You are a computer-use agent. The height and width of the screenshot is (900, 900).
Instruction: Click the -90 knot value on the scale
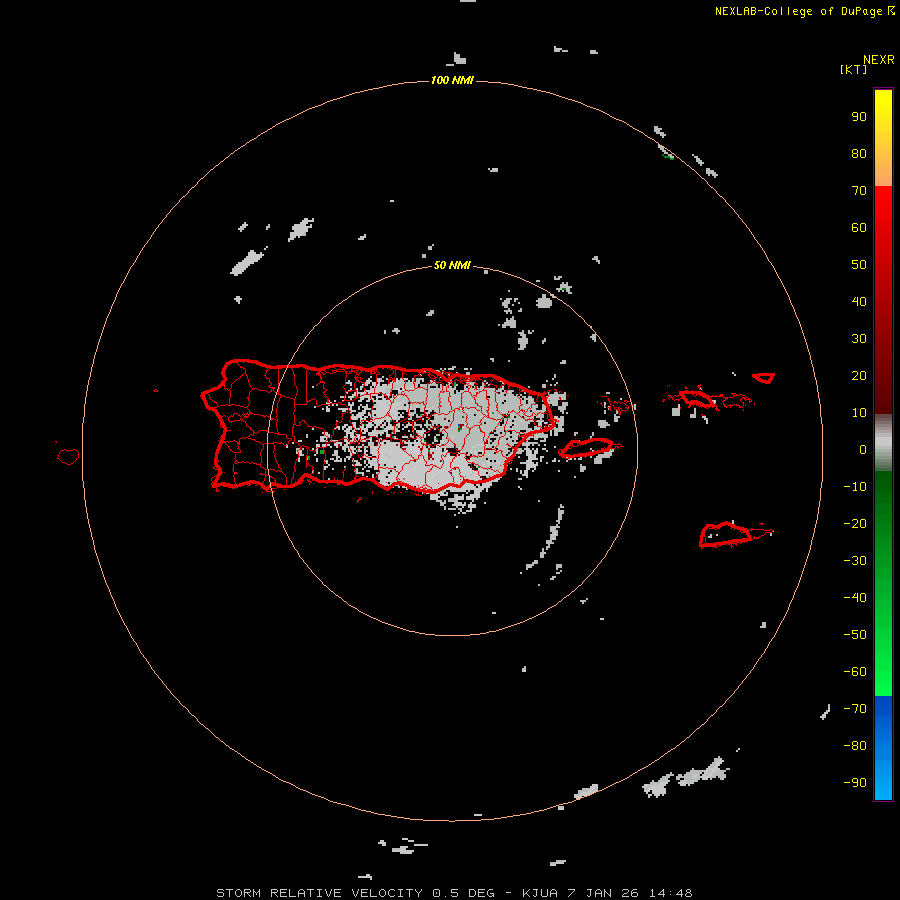pos(855,782)
